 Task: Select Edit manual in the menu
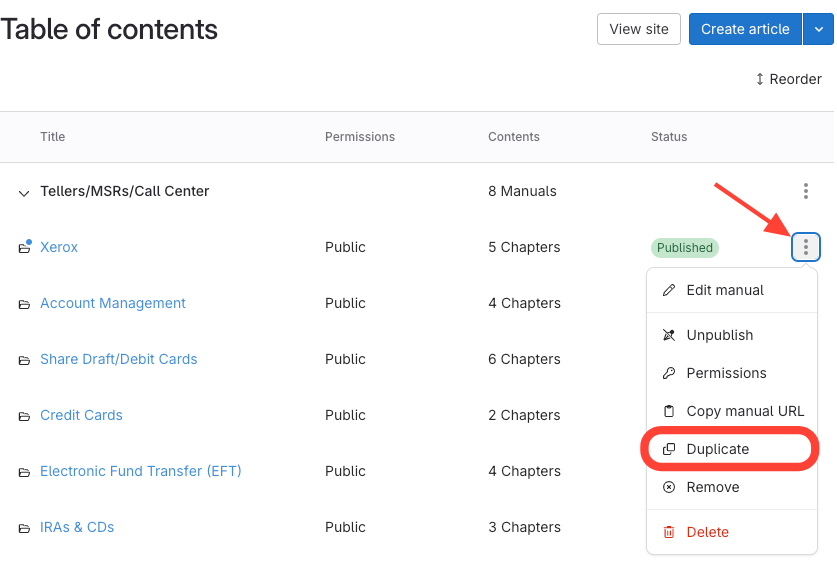(724, 290)
